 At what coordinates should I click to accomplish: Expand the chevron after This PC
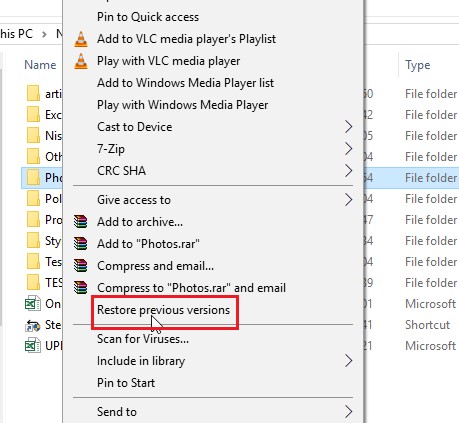point(44,34)
